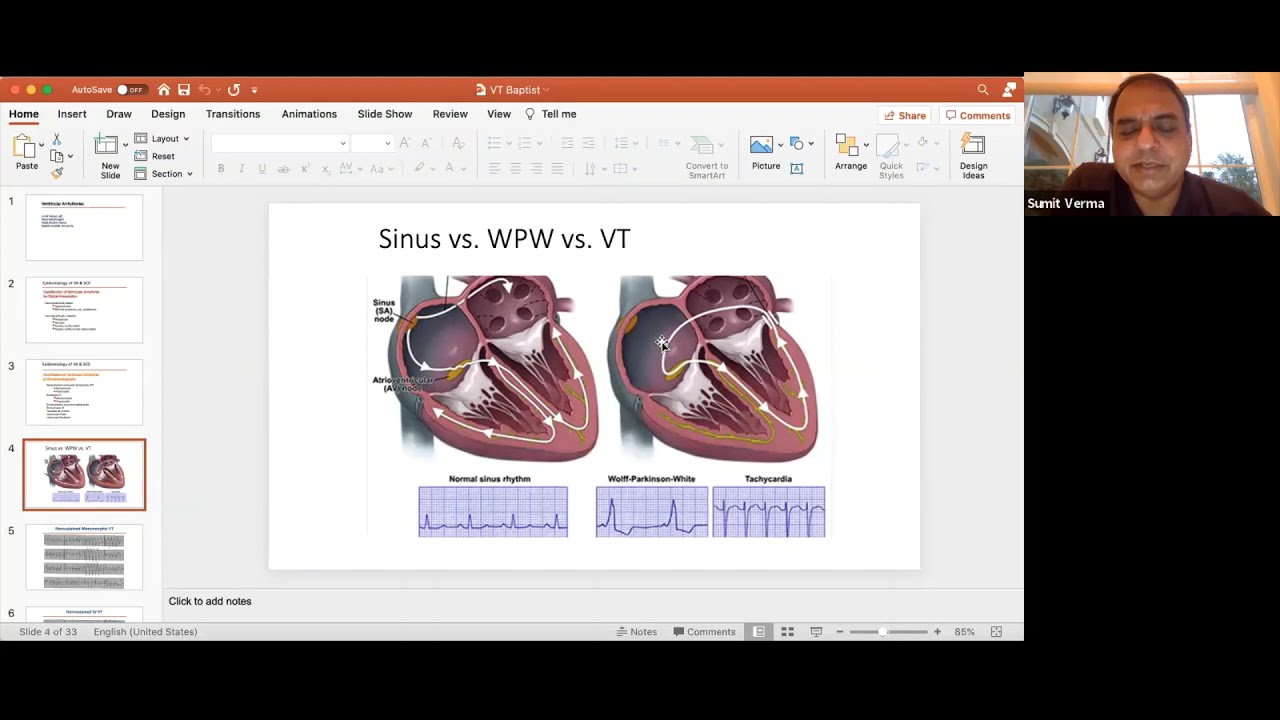Switch to Normal view in status bar
Viewport: 1280px width, 720px height.
point(759,632)
